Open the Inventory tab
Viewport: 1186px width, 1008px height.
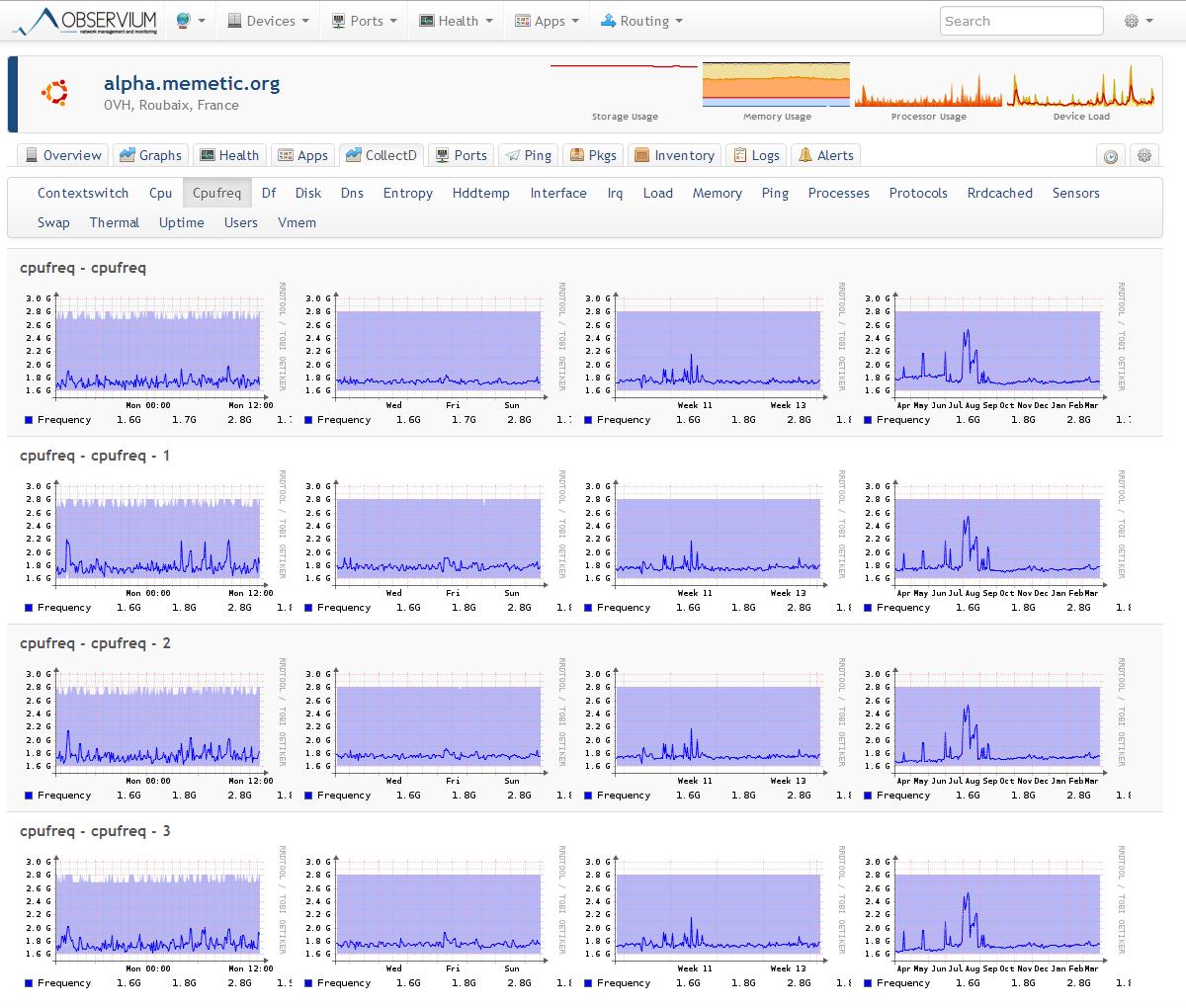674,155
